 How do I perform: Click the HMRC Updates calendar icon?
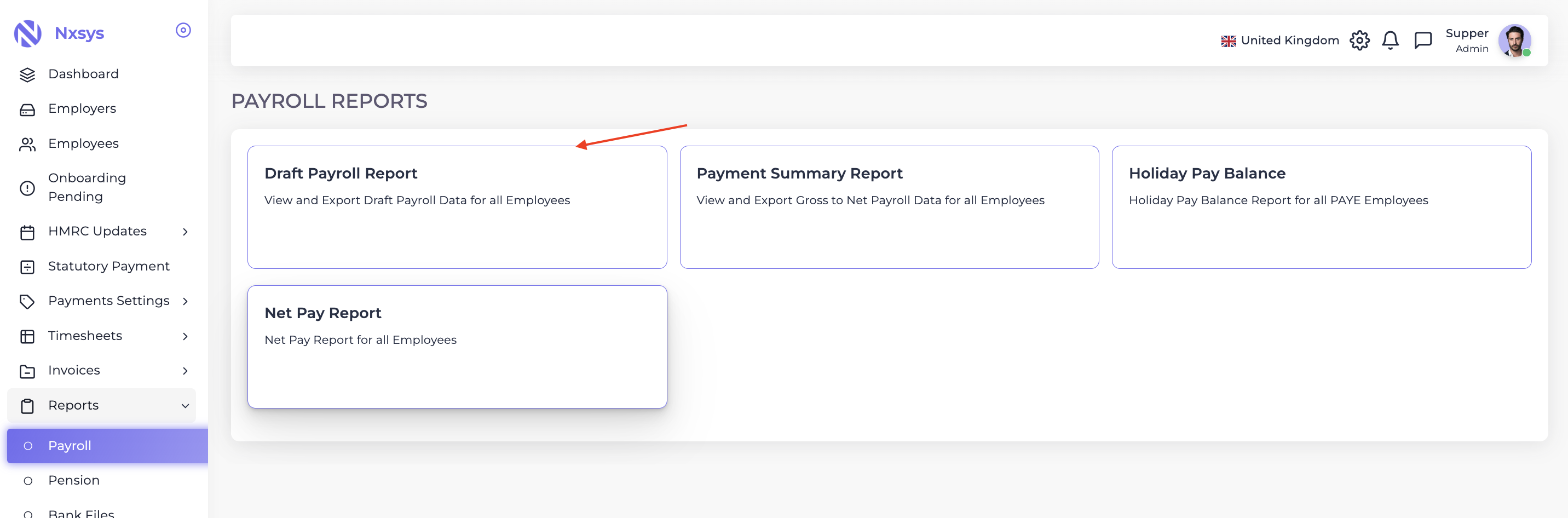tap(27, 233)
